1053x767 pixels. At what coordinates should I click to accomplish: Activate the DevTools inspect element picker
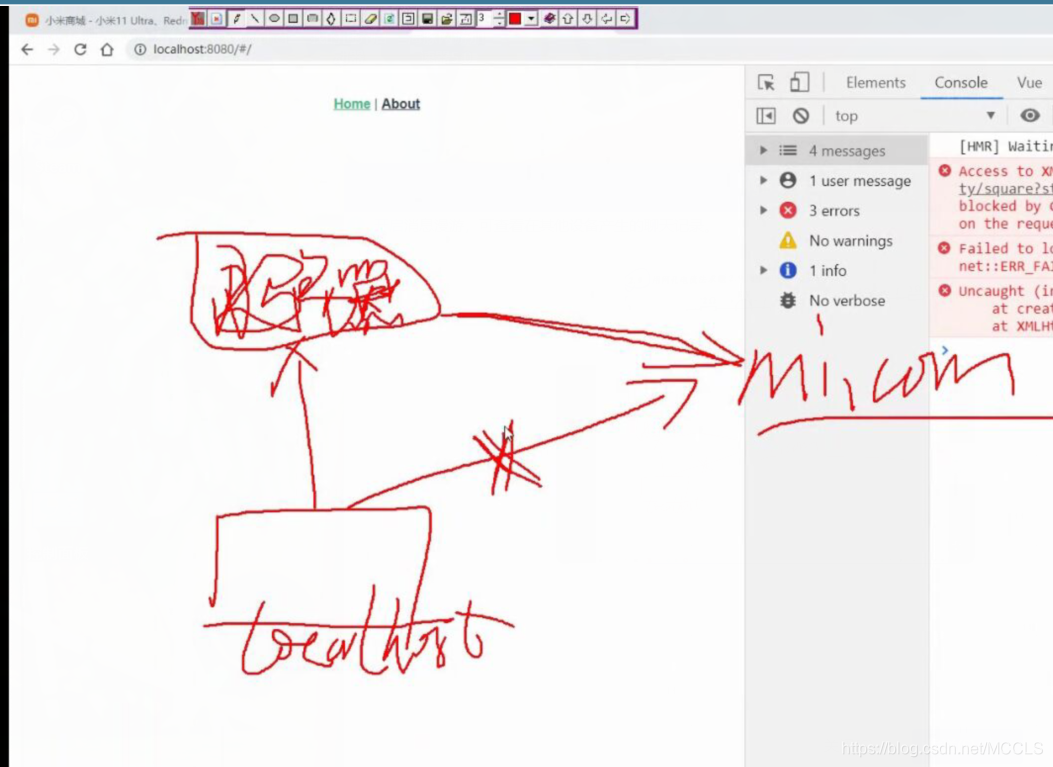click(x=766, y=82)
